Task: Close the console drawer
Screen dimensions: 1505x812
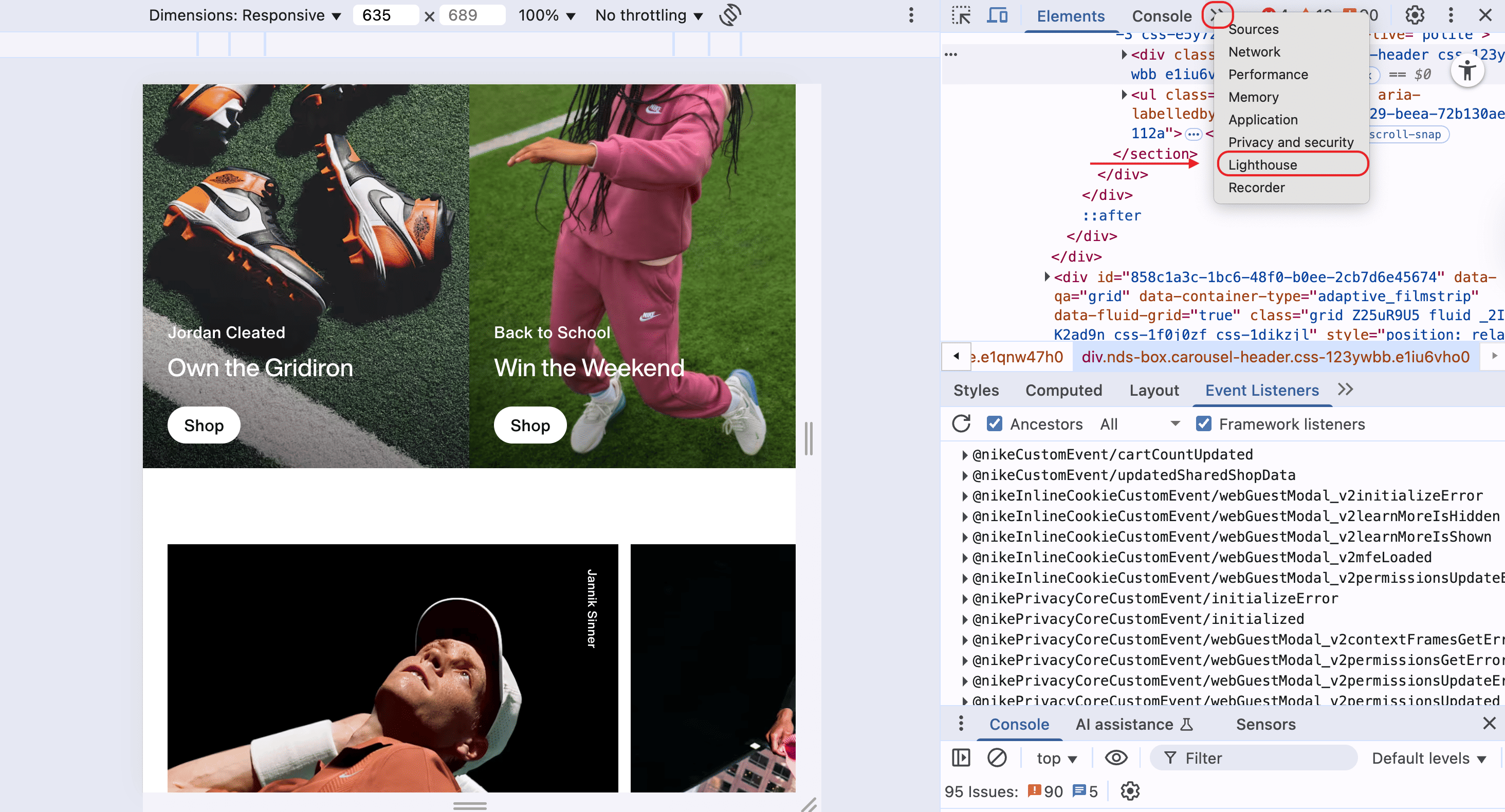Action: [1489, 724]
